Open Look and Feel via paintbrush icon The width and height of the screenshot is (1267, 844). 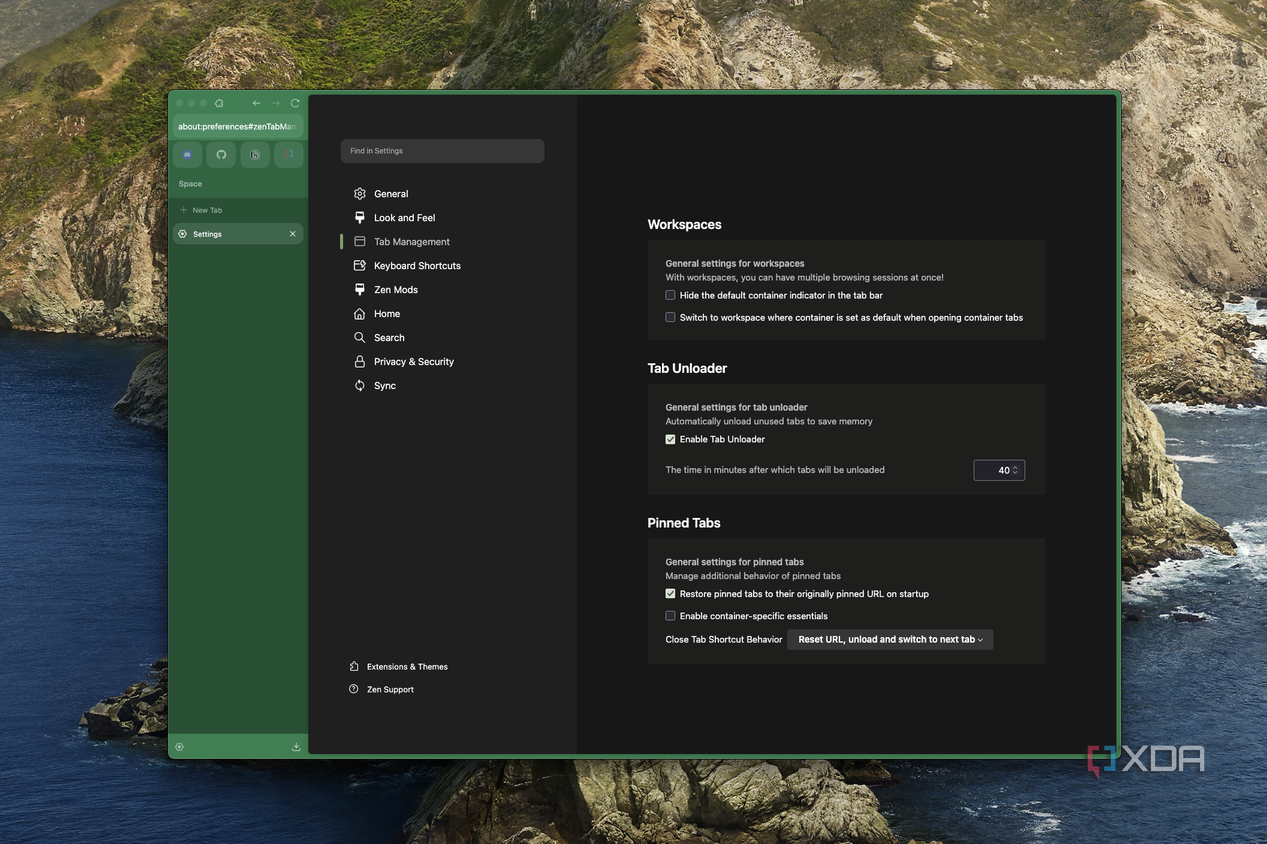[360, 218]
